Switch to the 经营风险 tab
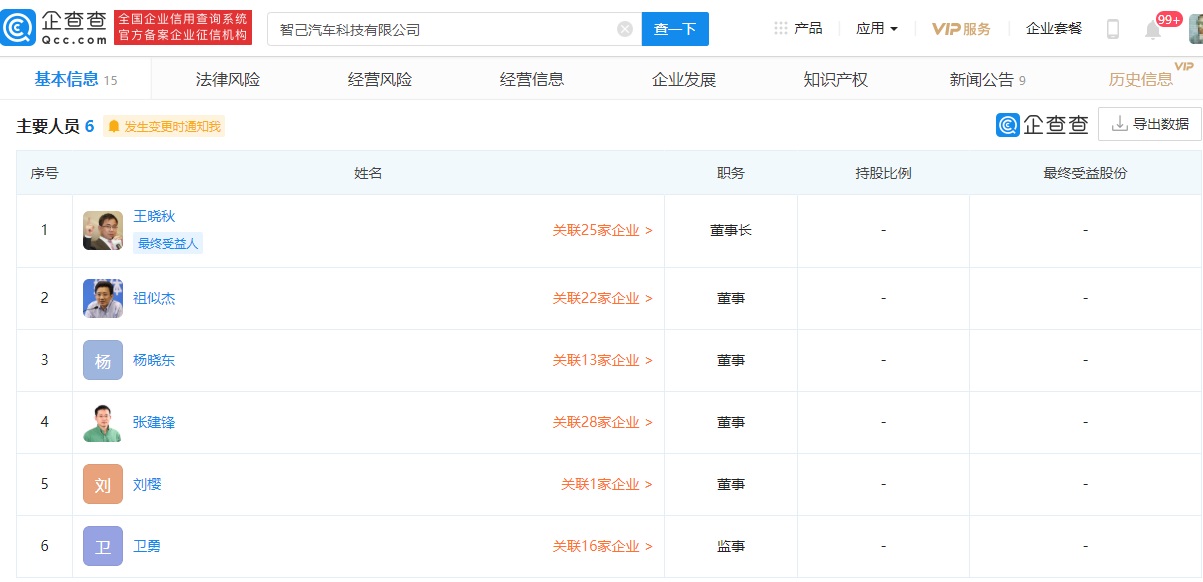Image resolution: width=1203 pixels, height=582 pixels. pos(380,79)
